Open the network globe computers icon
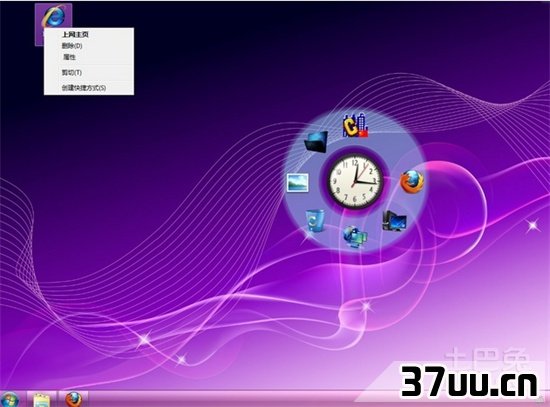550x407 pixels. 355,237
